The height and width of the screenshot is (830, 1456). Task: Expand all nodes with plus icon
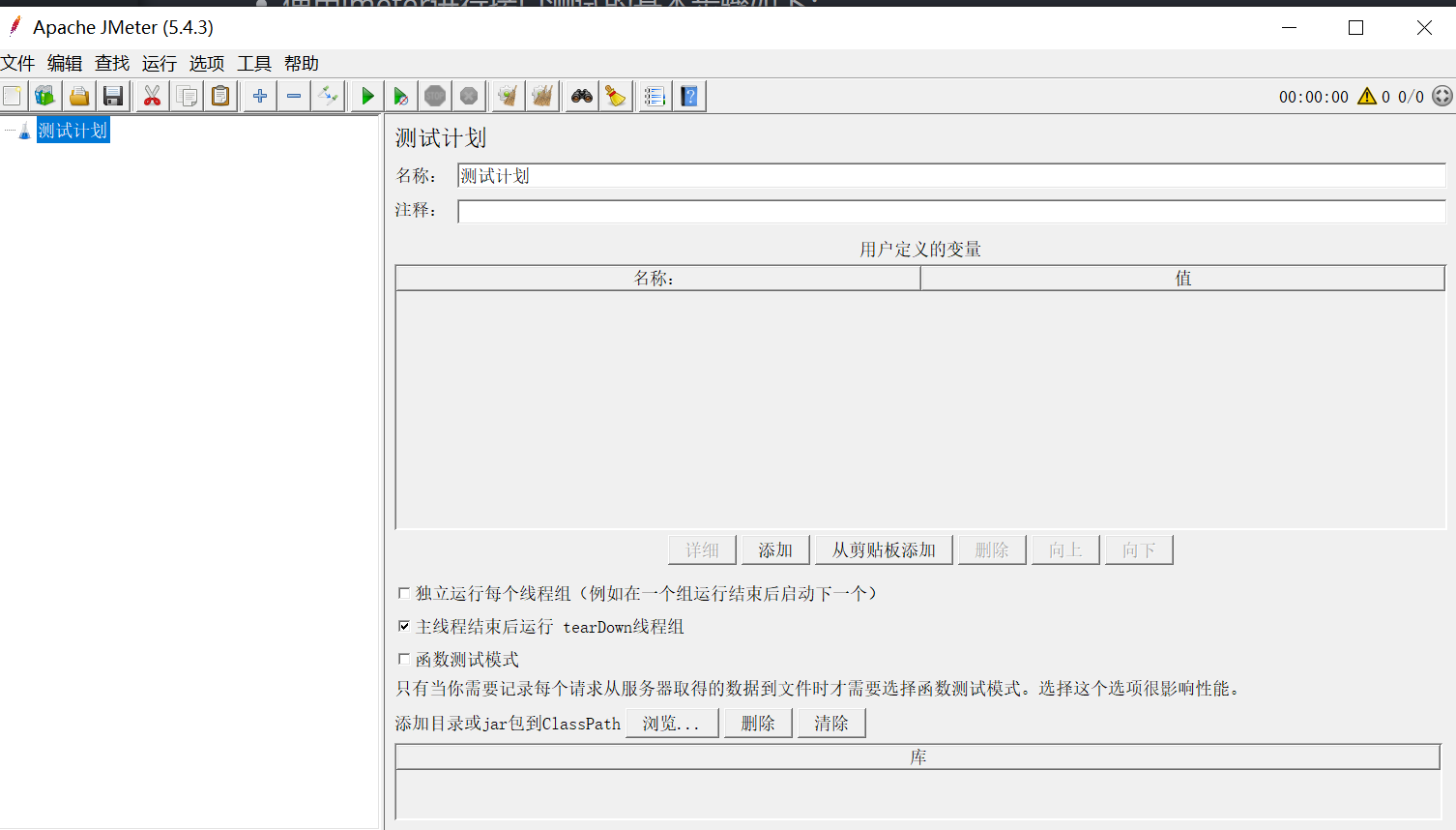[260, 96]
